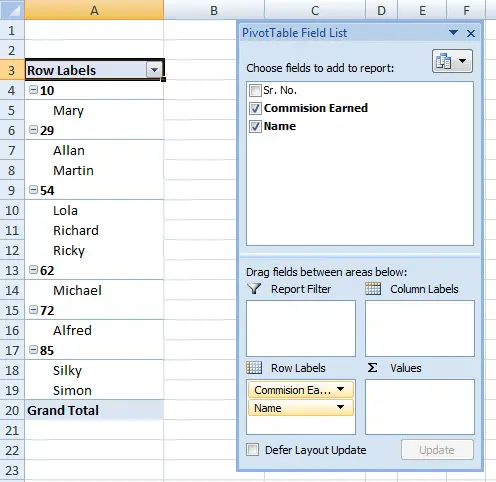Open the field list layout options icon
Image resolution: width=496 pixels, height=482 pixels.
coord(452,61)
